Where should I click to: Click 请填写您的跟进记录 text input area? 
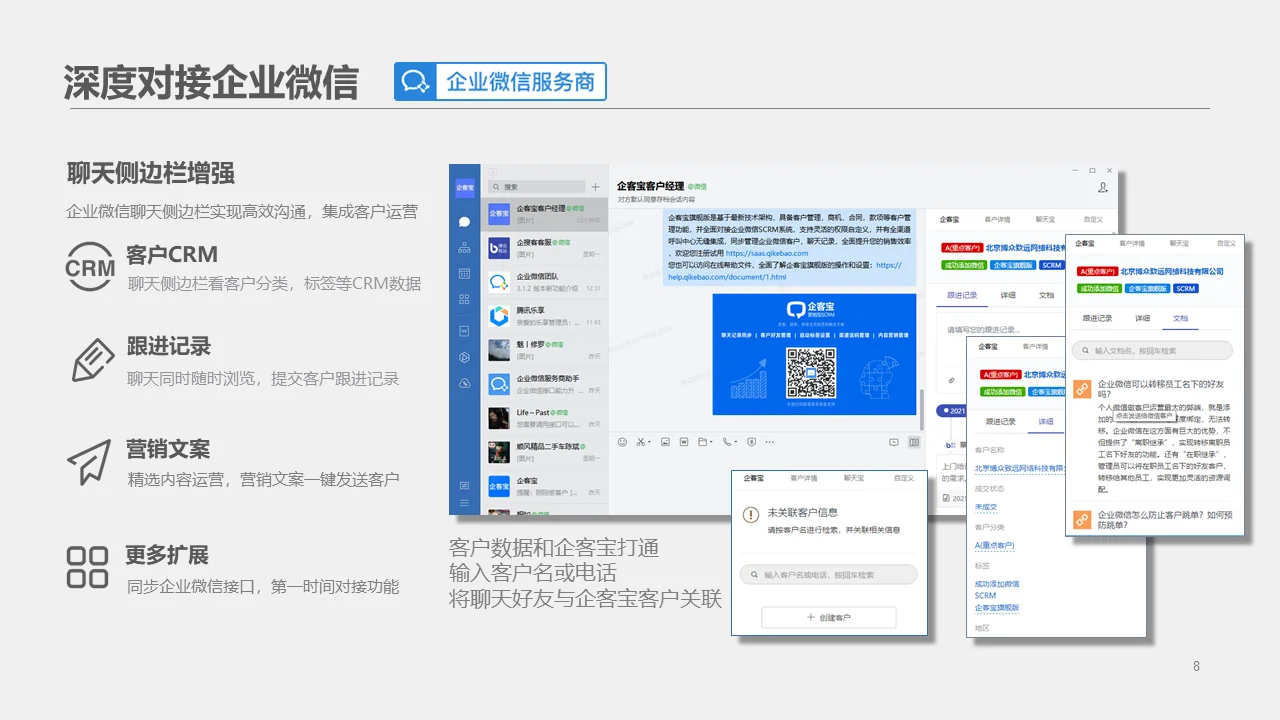tap(984, 329)
